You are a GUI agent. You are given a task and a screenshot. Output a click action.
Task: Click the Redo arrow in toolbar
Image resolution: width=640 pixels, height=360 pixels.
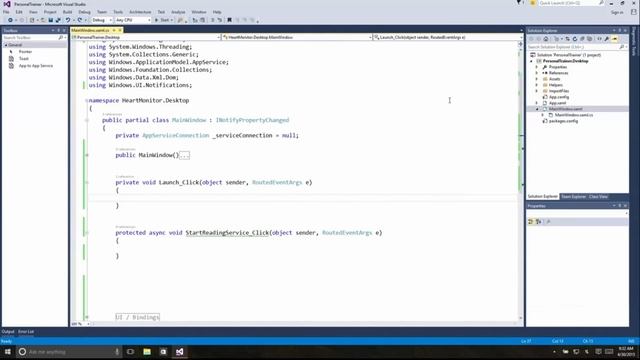pos(80,20)
